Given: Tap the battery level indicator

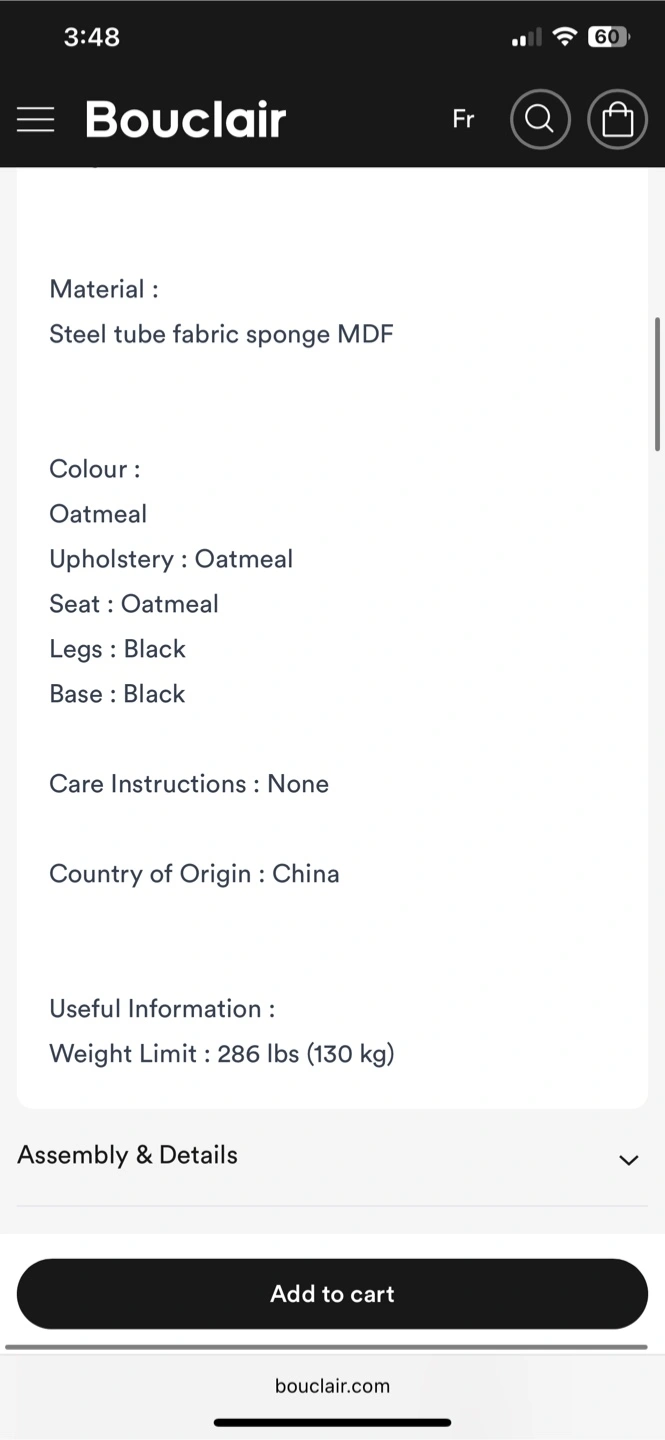Looking at the screenshot, I should point(608,37).
